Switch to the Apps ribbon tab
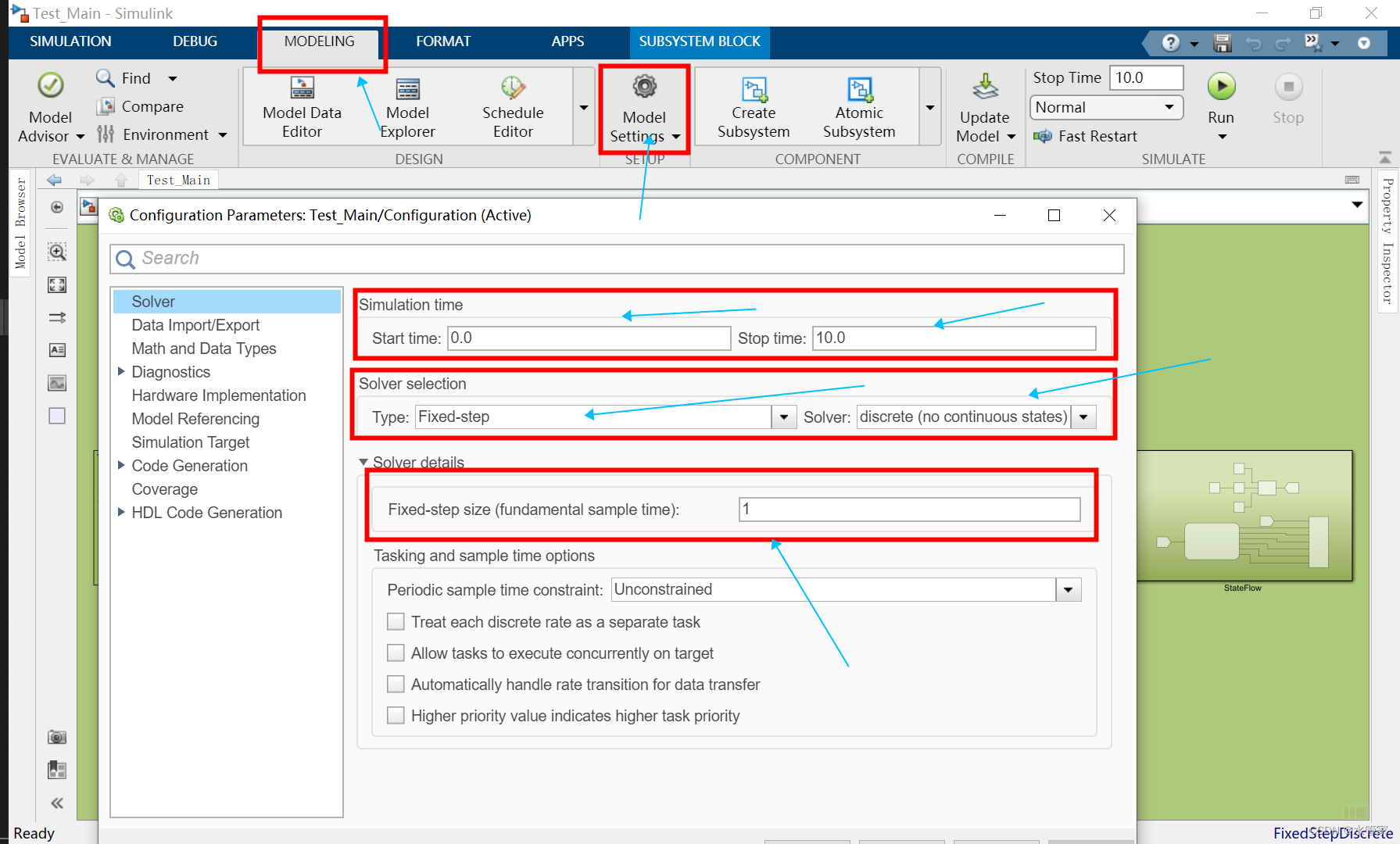Screen dimensions: 1400x844 (x=568, y=41)
